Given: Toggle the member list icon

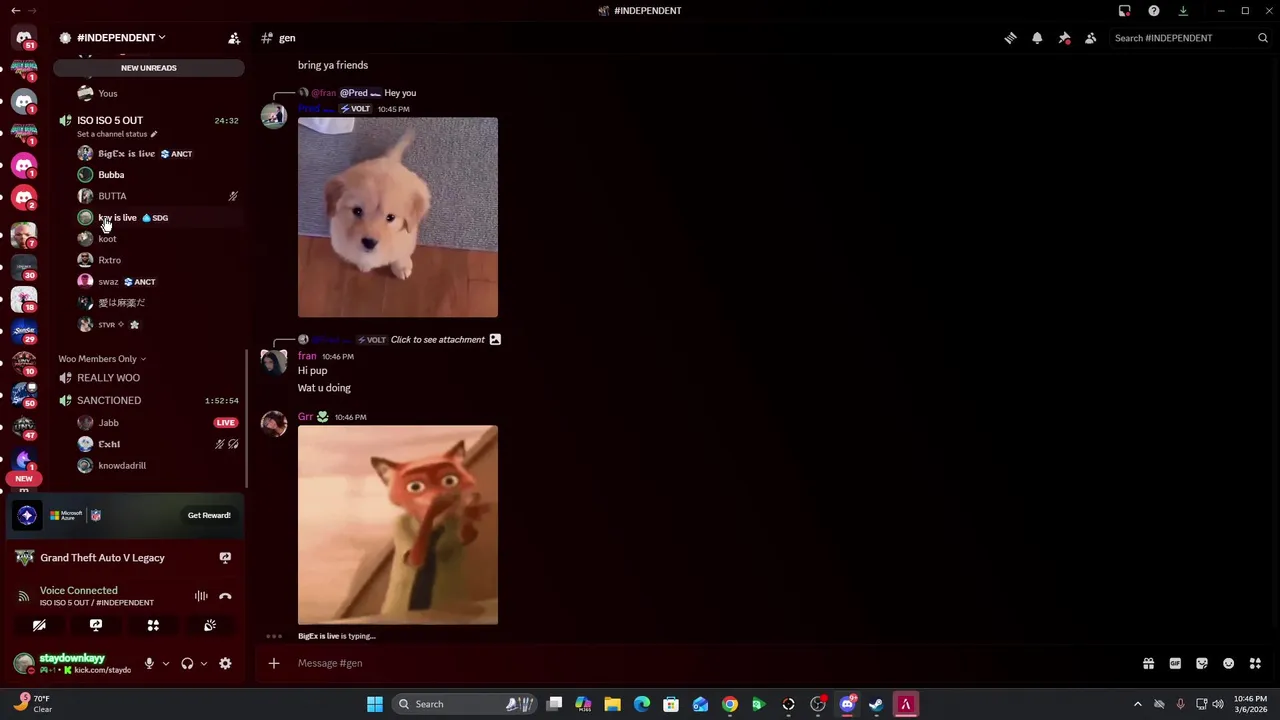Looking at the screenshot, I should pyautogui.click(x=1091, y=38).
